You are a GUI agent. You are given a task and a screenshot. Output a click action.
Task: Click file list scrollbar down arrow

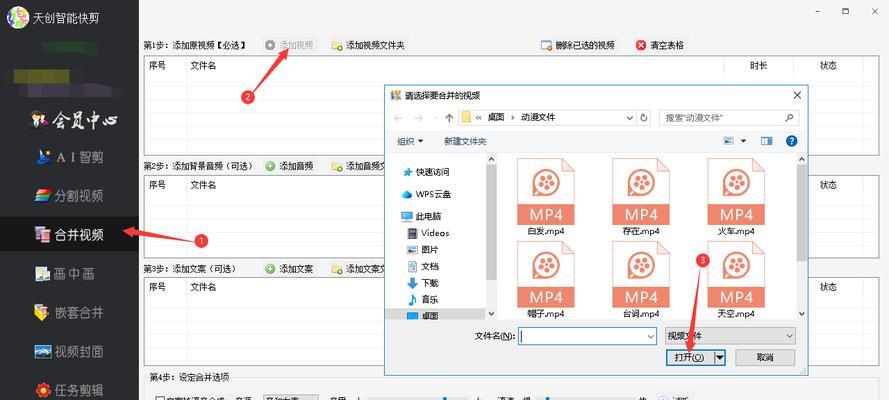pyautogui.click(x=802, y=313)
